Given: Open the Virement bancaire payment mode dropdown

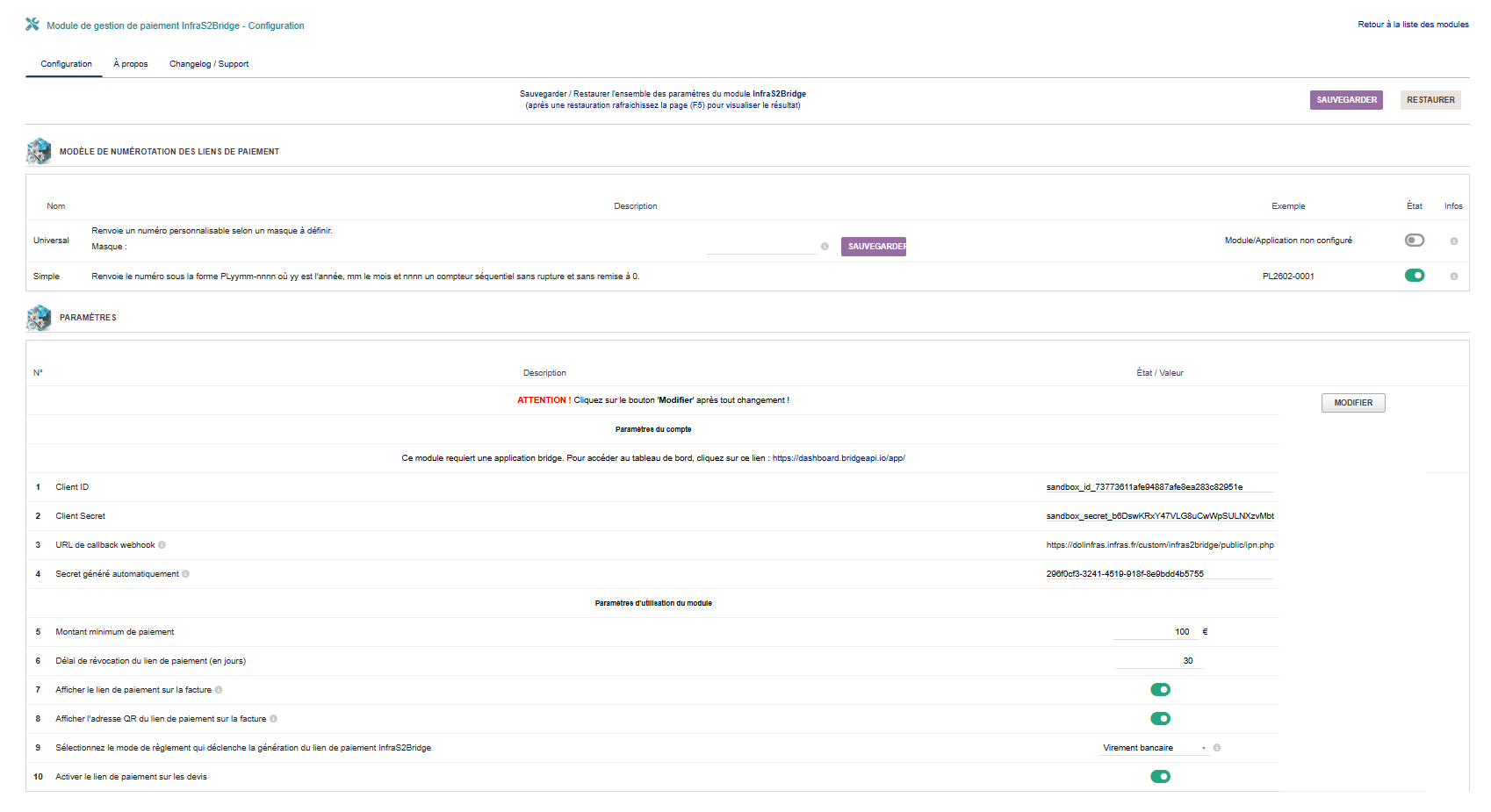Looking at the screenshot, I should (1154, 748).
